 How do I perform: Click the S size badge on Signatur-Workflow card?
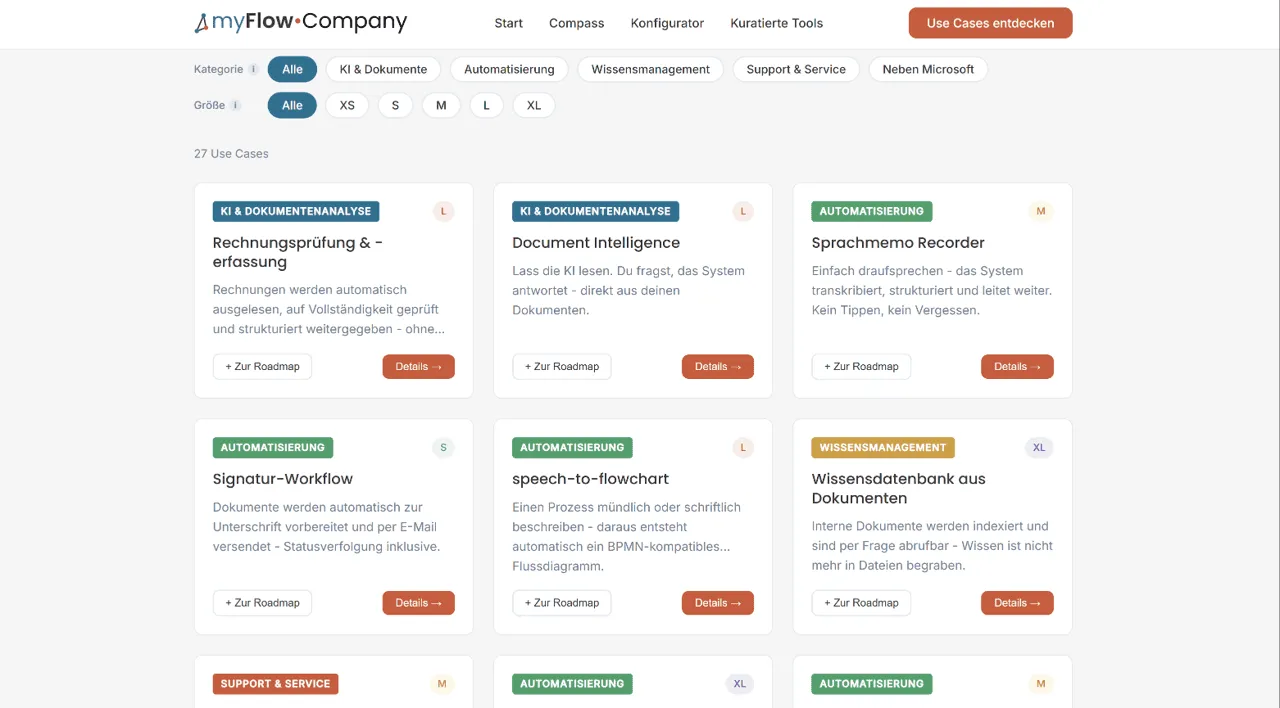pyautogui.click(x=444, y=448)
